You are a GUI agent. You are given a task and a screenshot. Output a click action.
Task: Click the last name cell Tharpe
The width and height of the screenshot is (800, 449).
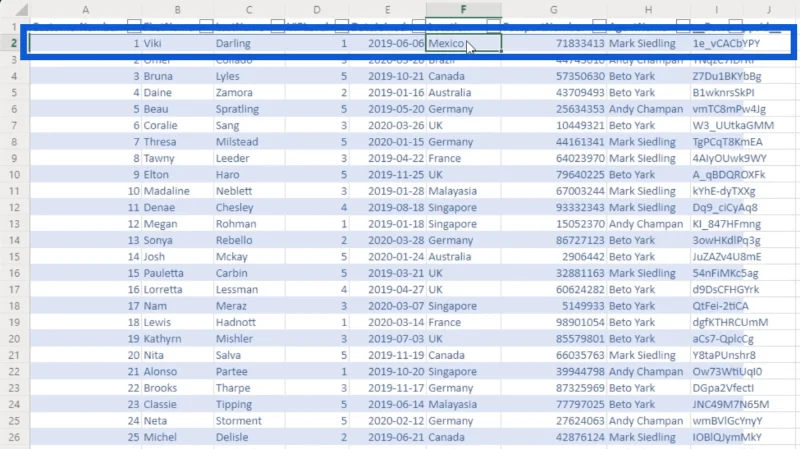pos(249,388)
